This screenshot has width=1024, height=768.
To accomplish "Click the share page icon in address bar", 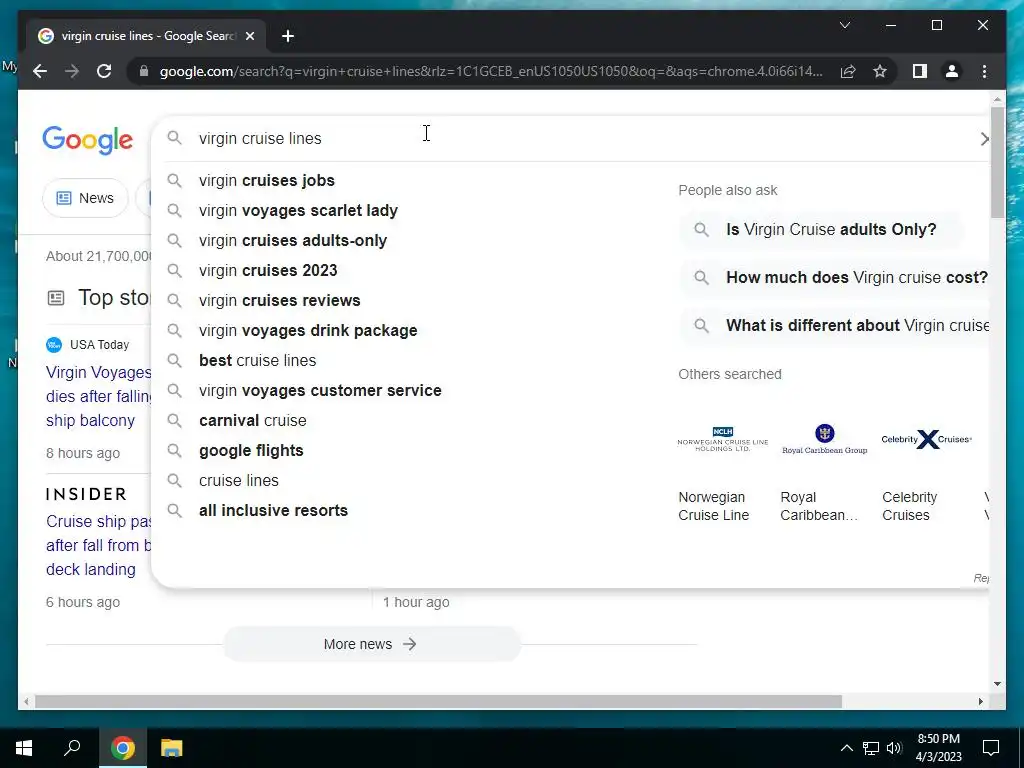I will [848, 71].
